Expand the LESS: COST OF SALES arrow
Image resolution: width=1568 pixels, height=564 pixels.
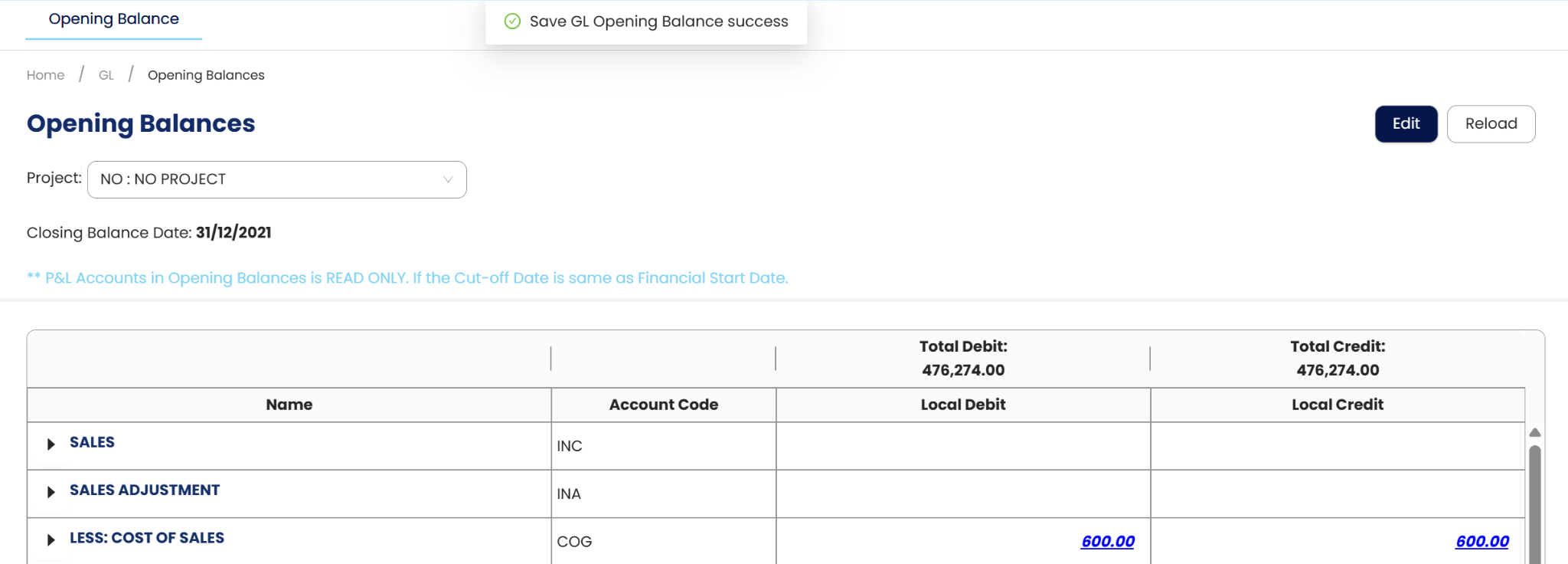pyautogui.click(x=51, y=539)
